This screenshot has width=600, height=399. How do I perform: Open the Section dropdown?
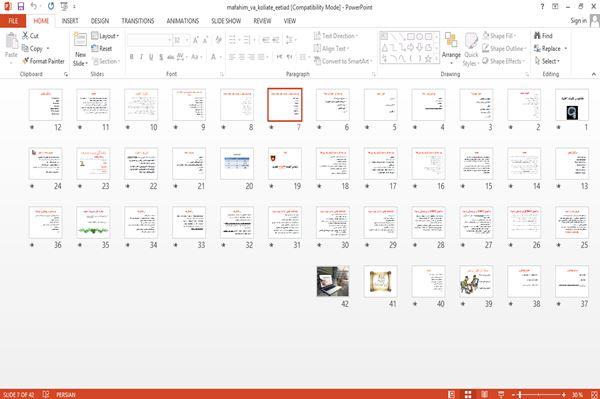[x=106, y=61]
